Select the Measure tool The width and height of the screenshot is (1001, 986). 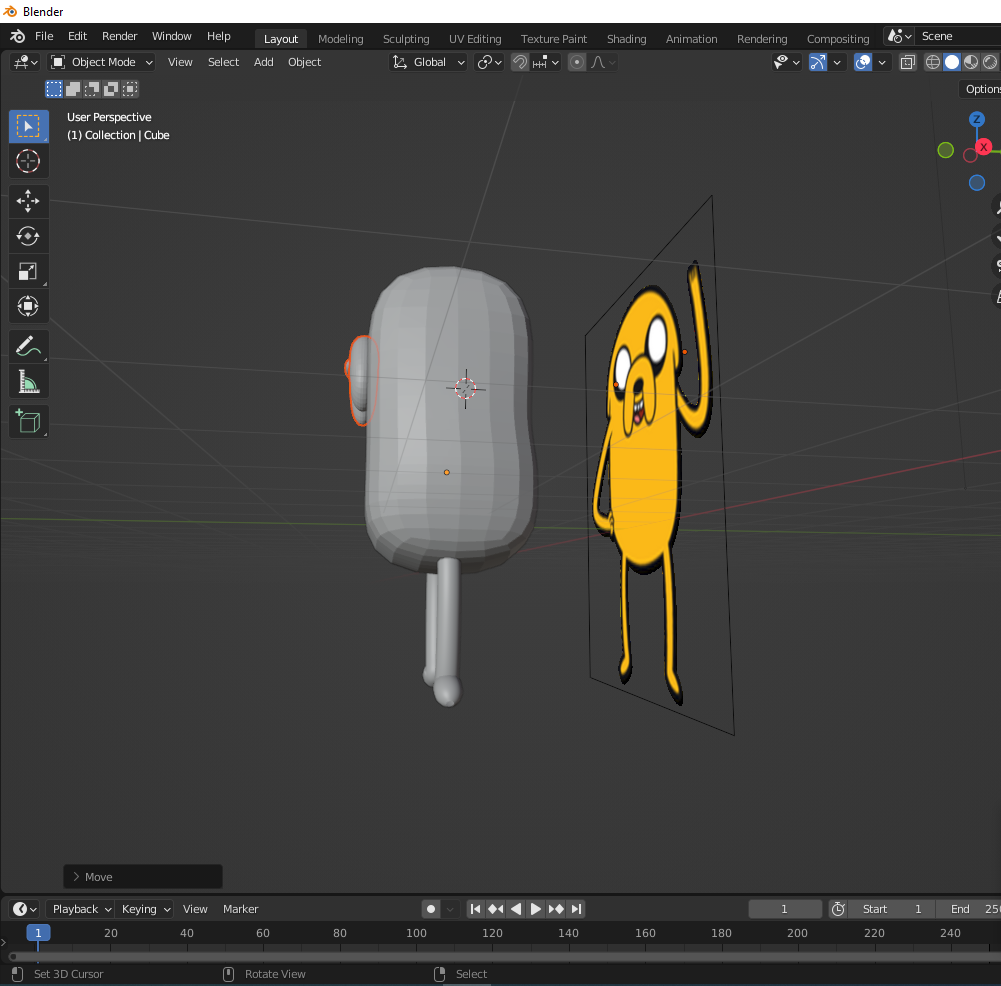click(28, 382)
